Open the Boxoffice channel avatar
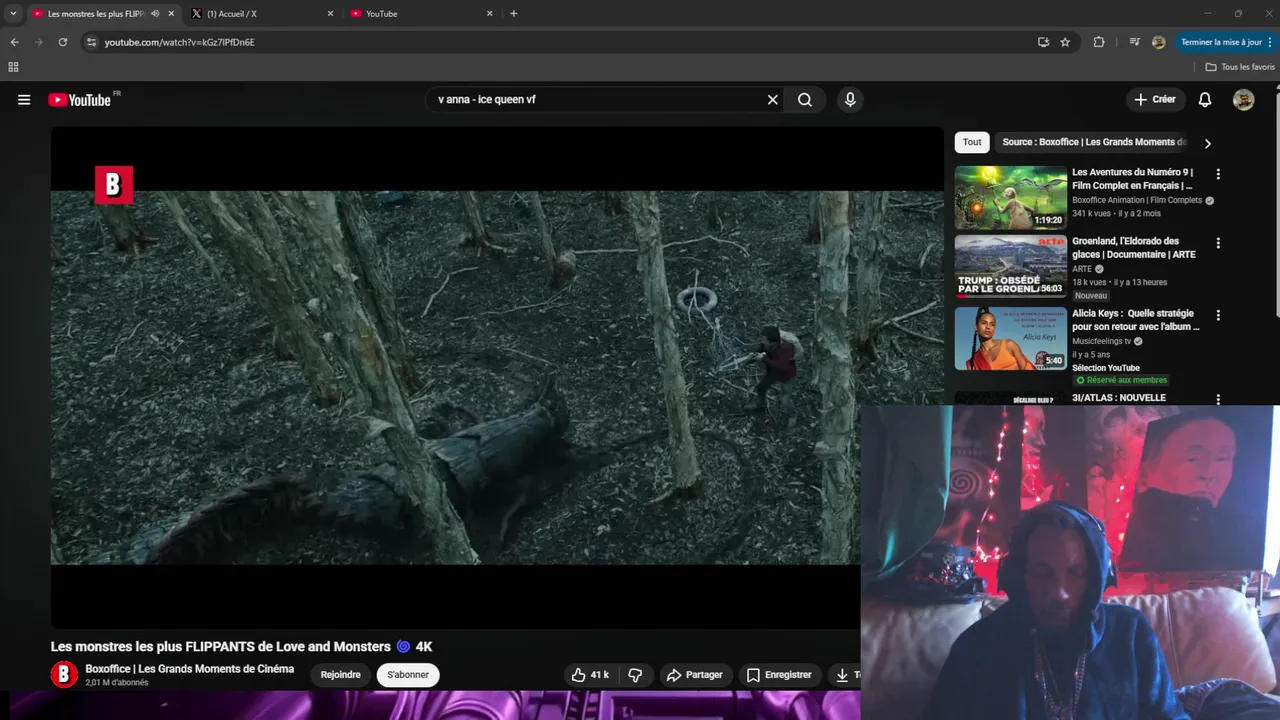This screenshot has width=1280, height=720. [x=64, y=675]
